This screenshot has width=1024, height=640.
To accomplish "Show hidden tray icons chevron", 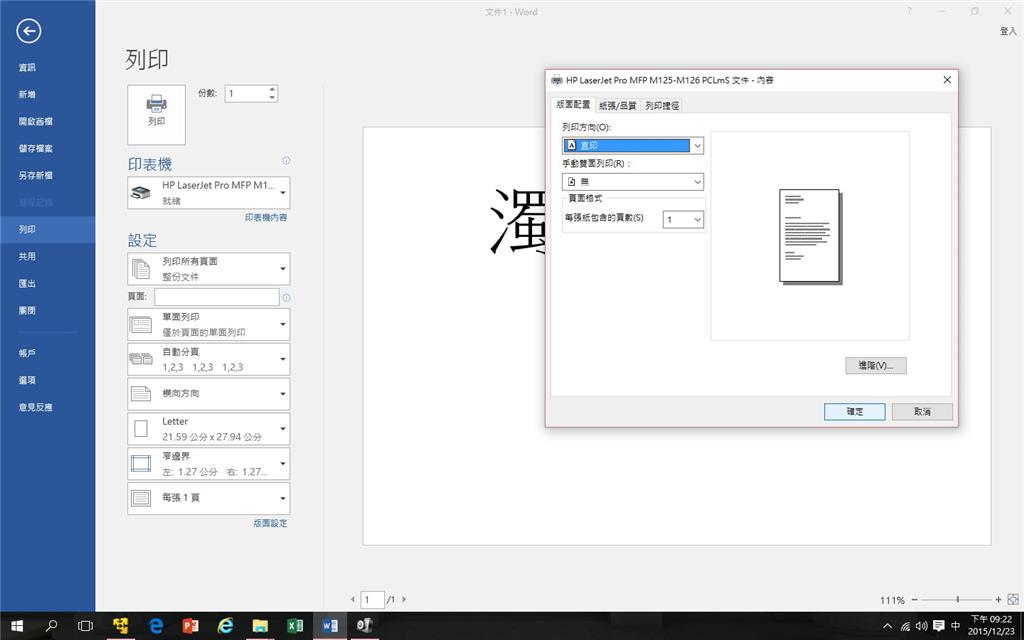I will pyautogui.click(x=887, y=626).
